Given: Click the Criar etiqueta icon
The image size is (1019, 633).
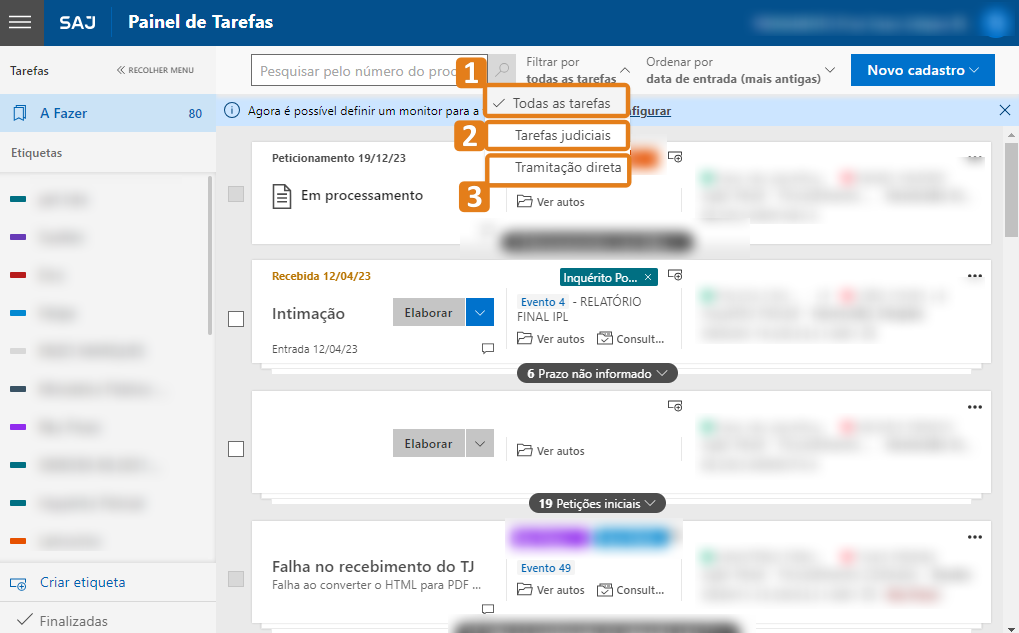Looking at the screenshot, I should [17, 583].
